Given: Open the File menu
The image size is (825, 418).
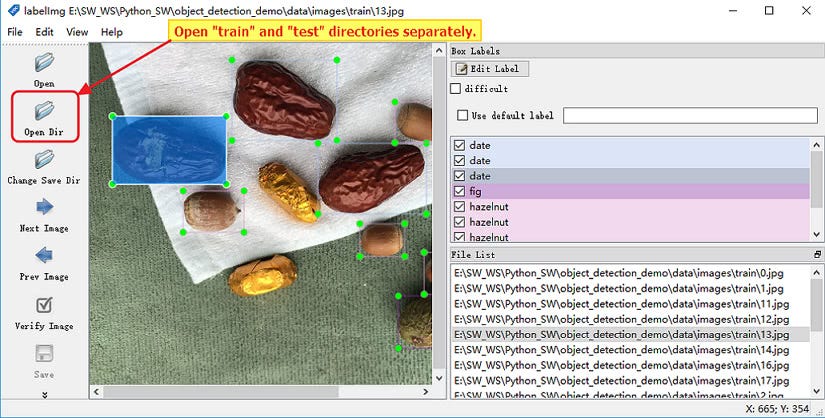Looking at the screenshot, I should 15,32.
